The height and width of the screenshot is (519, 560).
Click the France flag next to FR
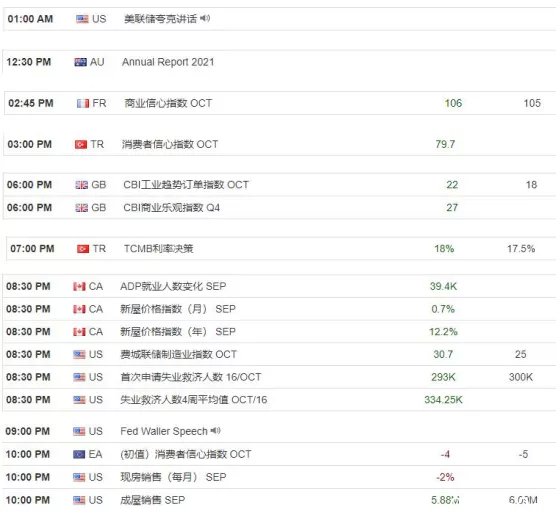[x=83, y=103]
